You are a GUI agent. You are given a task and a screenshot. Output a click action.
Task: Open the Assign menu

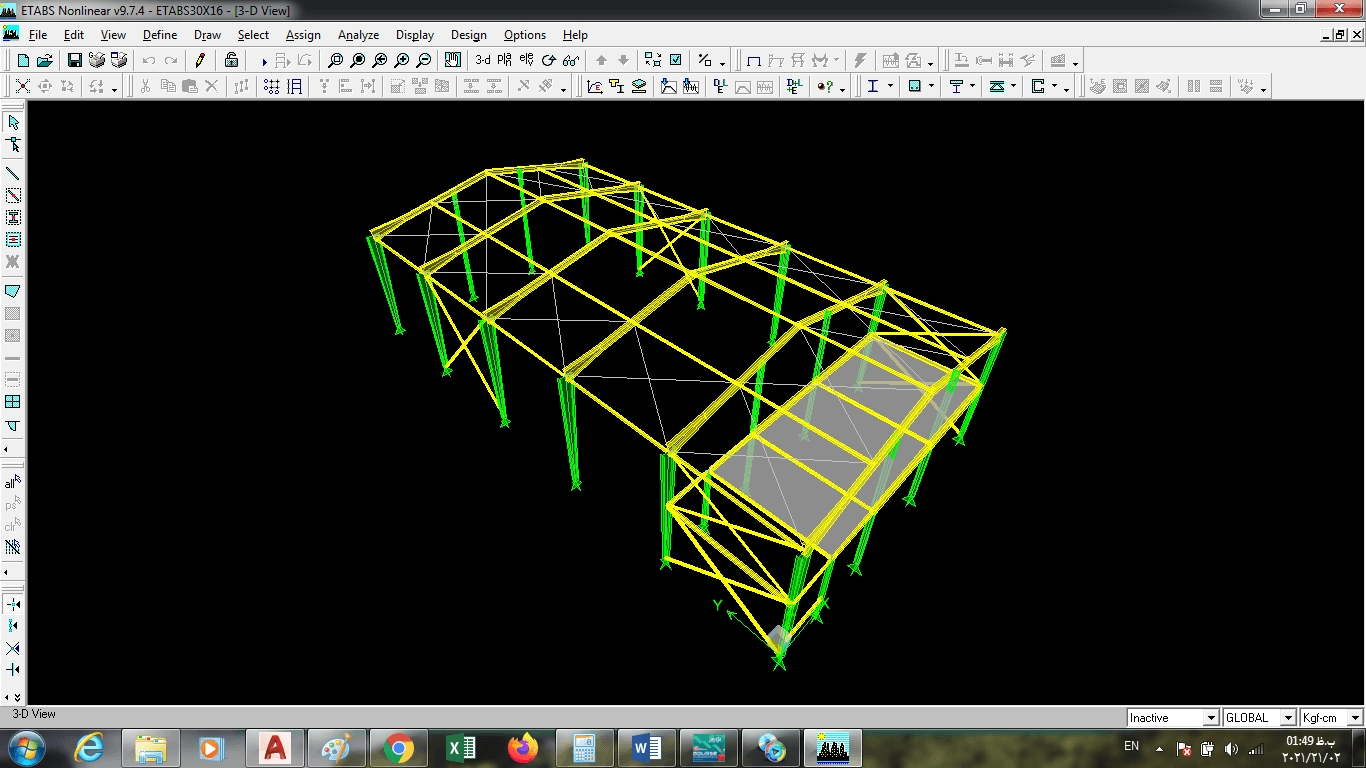(x=303, y=35)
